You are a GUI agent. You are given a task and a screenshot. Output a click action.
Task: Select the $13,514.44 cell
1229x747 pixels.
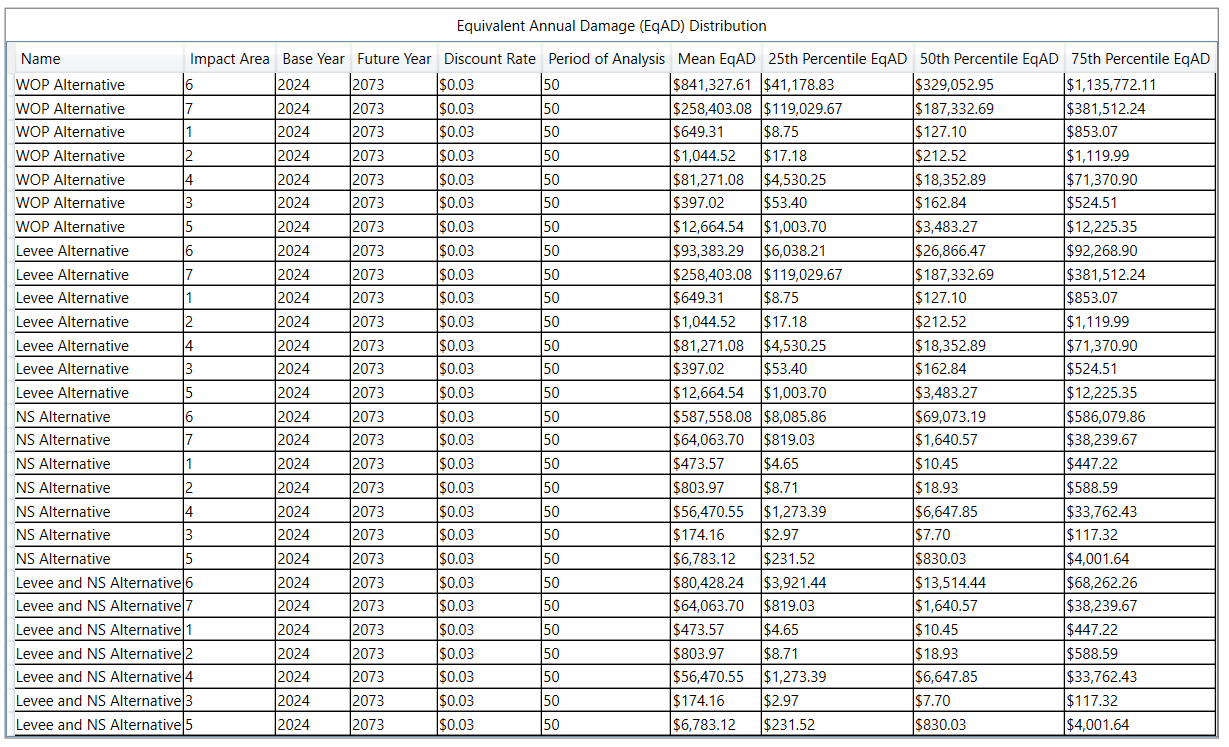(x=989, y=583)
